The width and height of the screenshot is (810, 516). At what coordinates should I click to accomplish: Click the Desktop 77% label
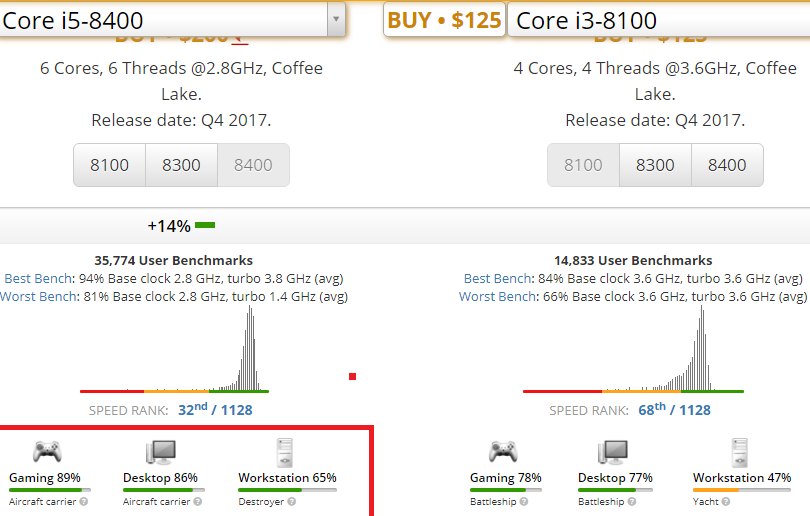615,478
